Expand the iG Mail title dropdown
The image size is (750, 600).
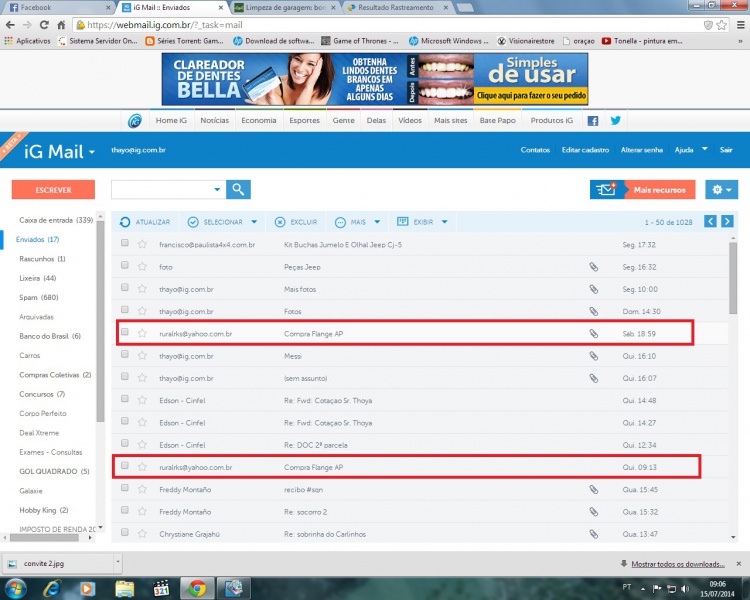tap(92, 152)
